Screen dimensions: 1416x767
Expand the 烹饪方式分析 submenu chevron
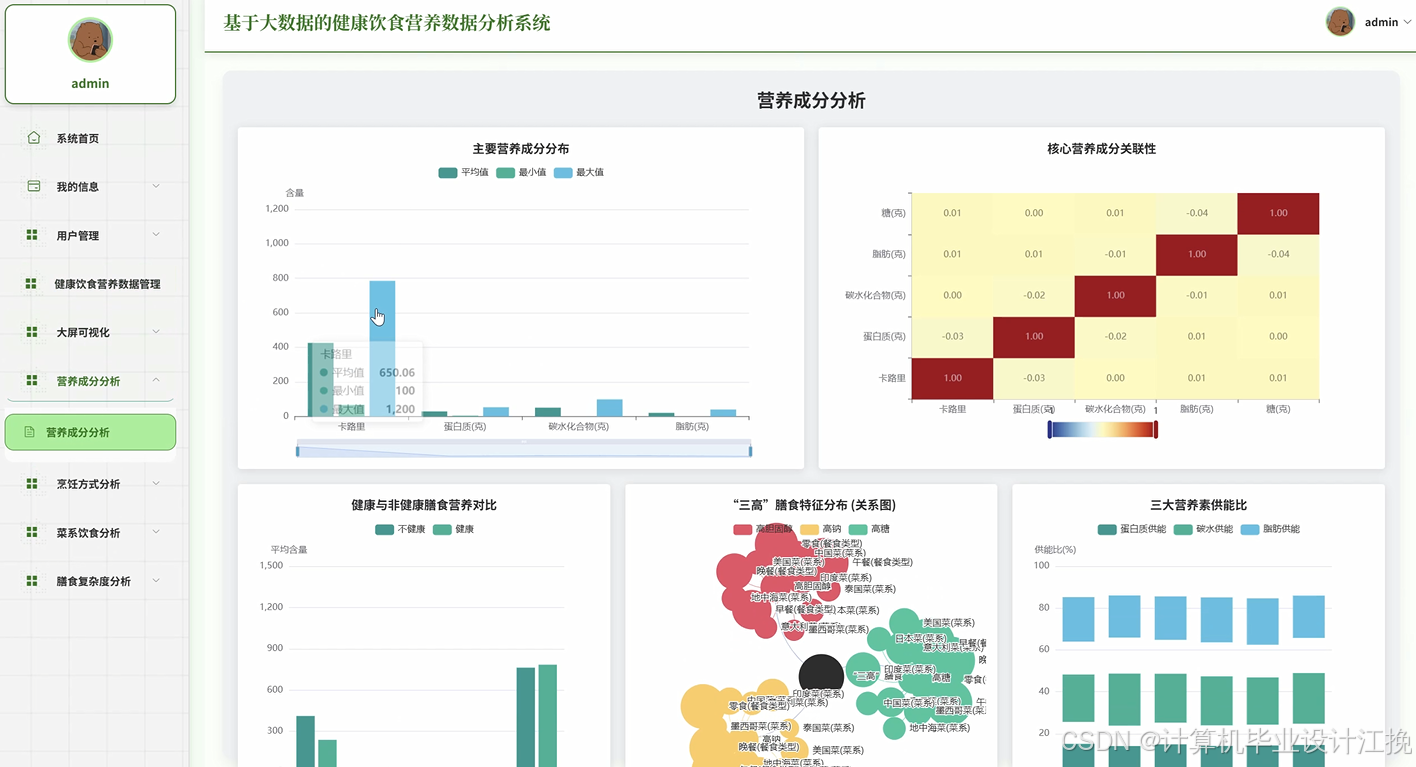156,484
